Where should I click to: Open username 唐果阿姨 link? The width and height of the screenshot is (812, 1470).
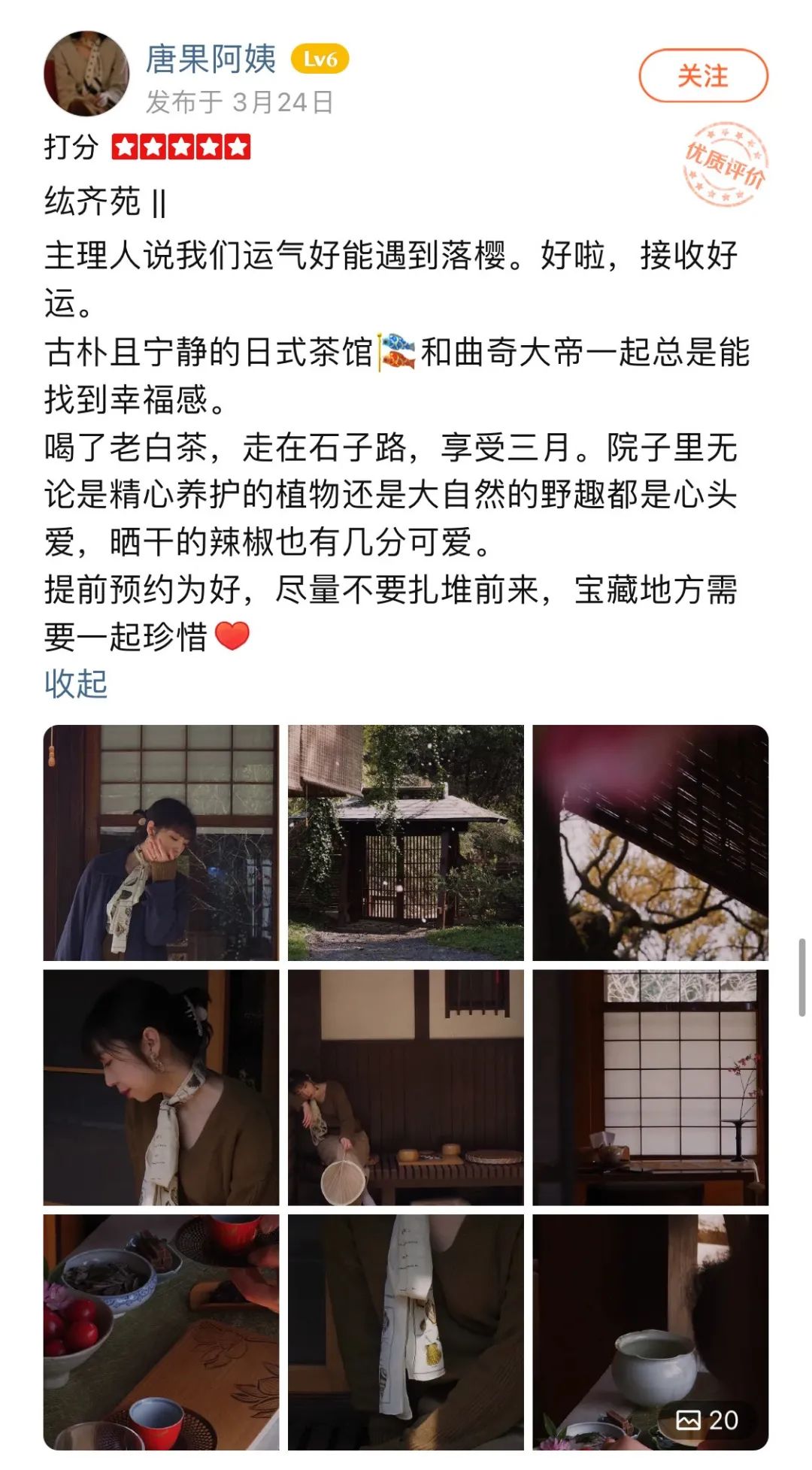point(211,59)
